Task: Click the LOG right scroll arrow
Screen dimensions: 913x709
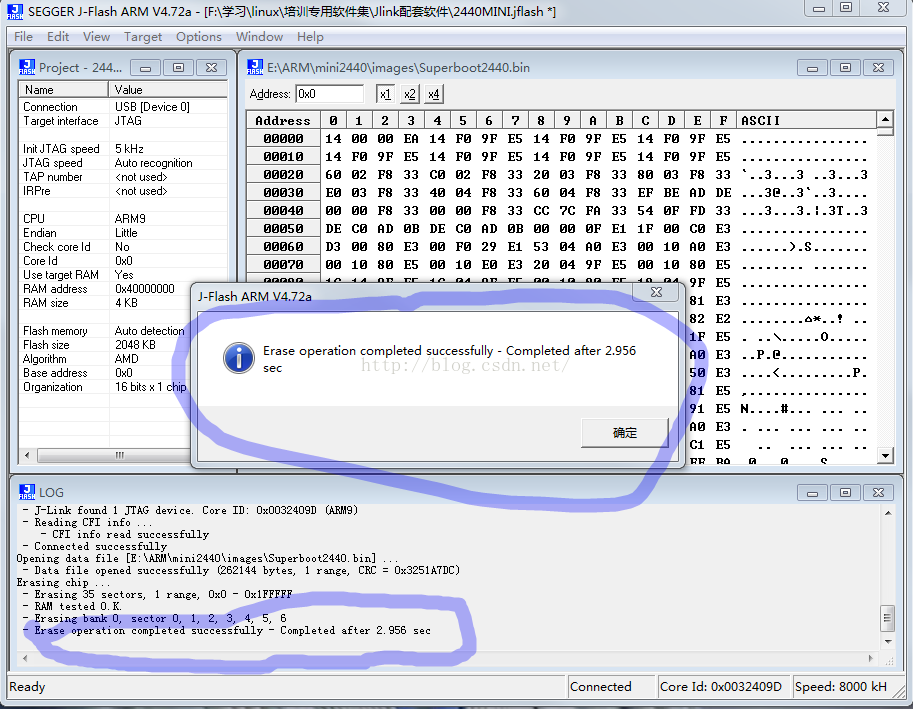Action: tap(871, 658)
